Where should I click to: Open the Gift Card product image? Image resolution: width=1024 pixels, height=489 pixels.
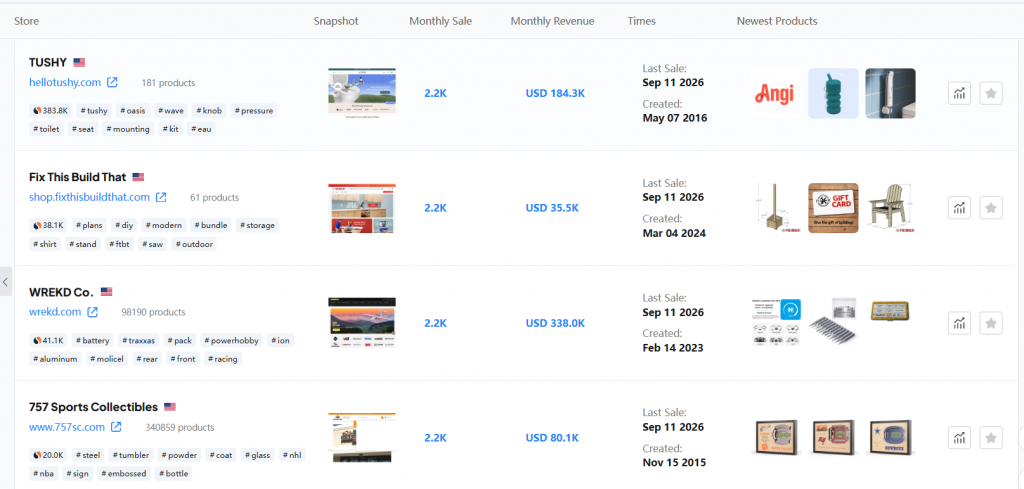coord(833,208)
